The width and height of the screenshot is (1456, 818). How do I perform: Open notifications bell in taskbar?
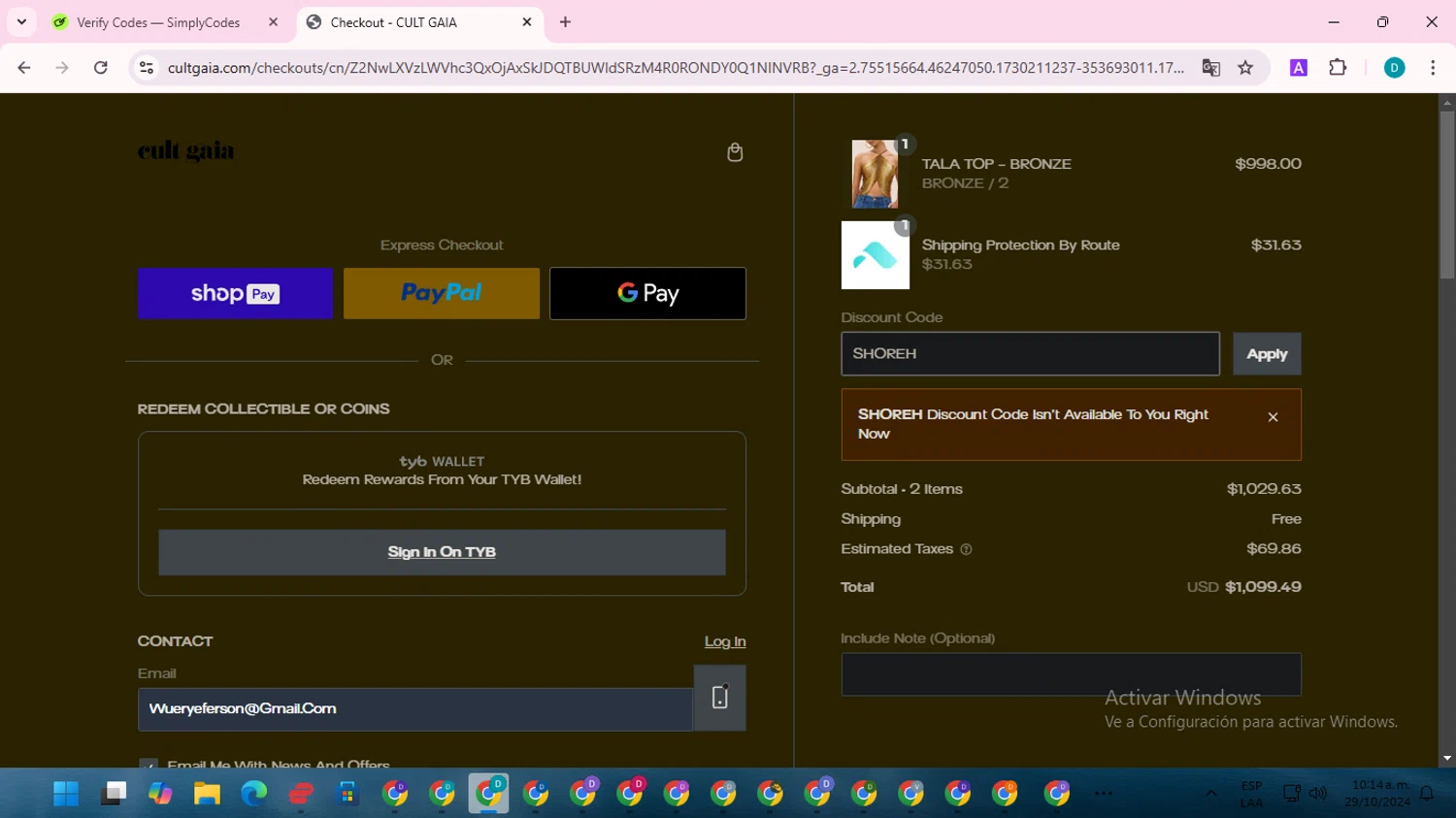click(x=1426, y=794)
